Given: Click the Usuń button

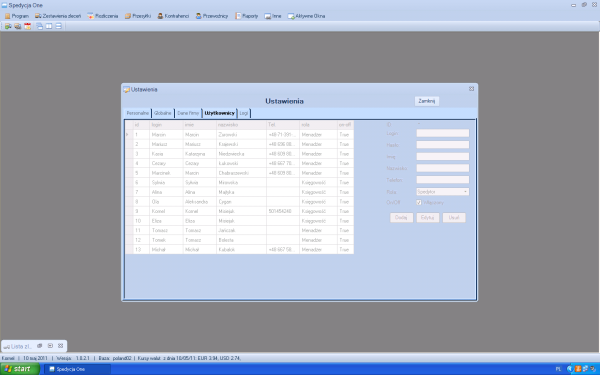Looking at the screenshot, I should point(454,217).
